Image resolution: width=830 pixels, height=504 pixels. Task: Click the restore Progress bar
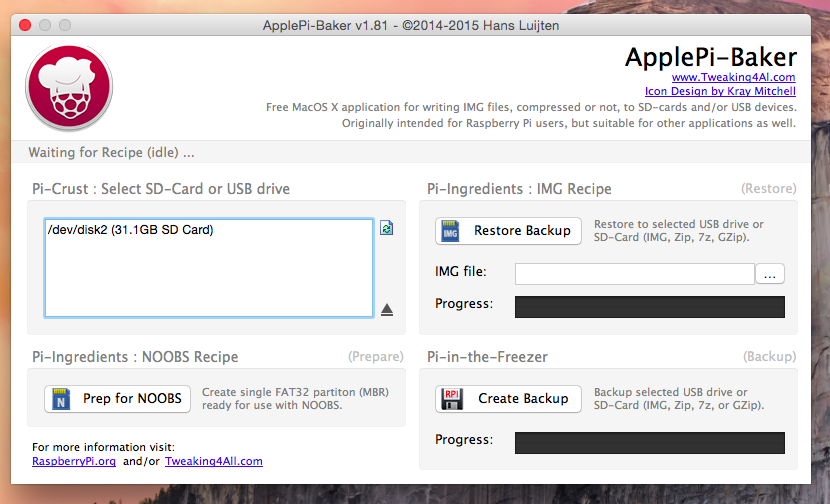click(x=649, y=307)
